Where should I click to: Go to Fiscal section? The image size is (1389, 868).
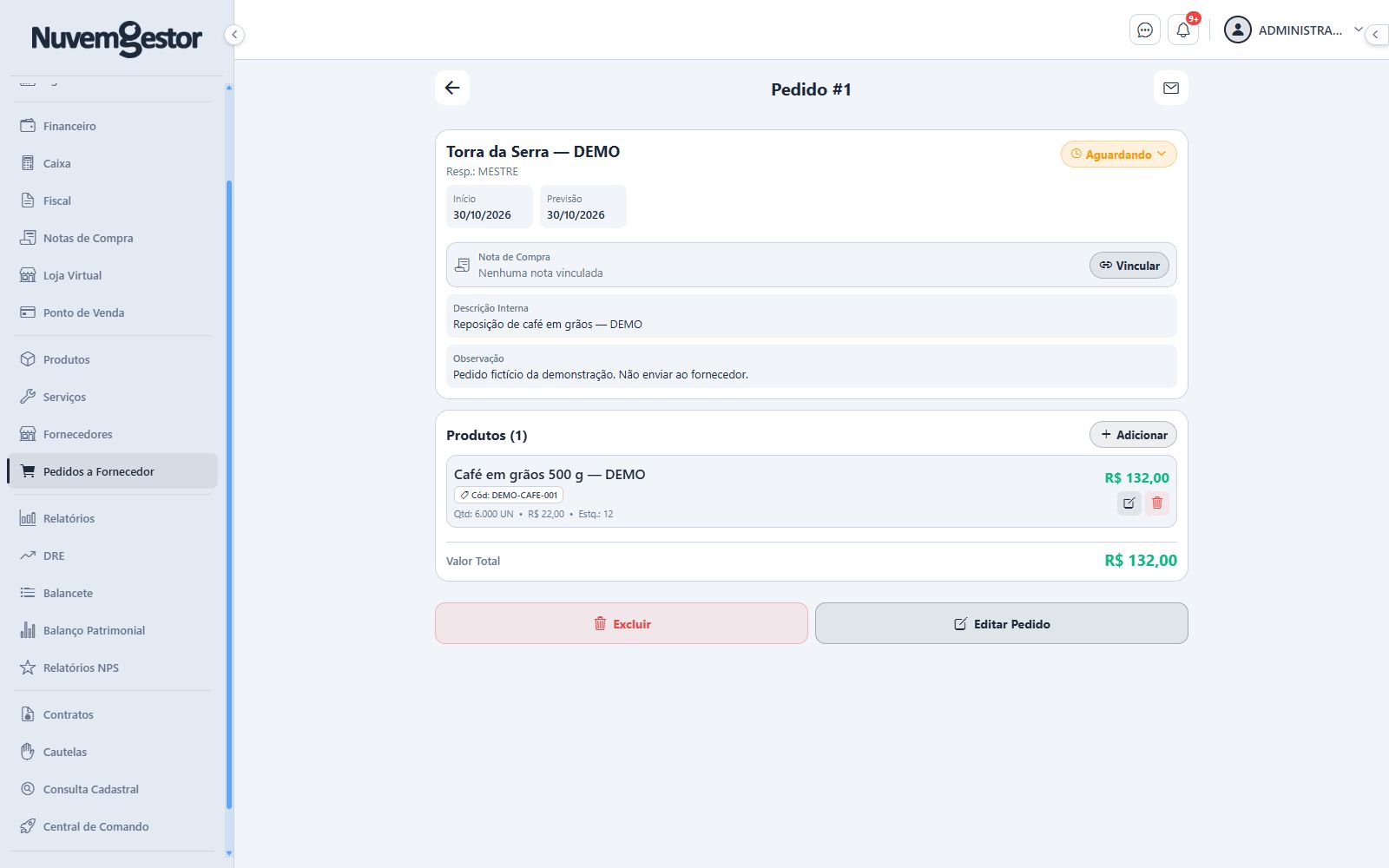coord(112,201)
